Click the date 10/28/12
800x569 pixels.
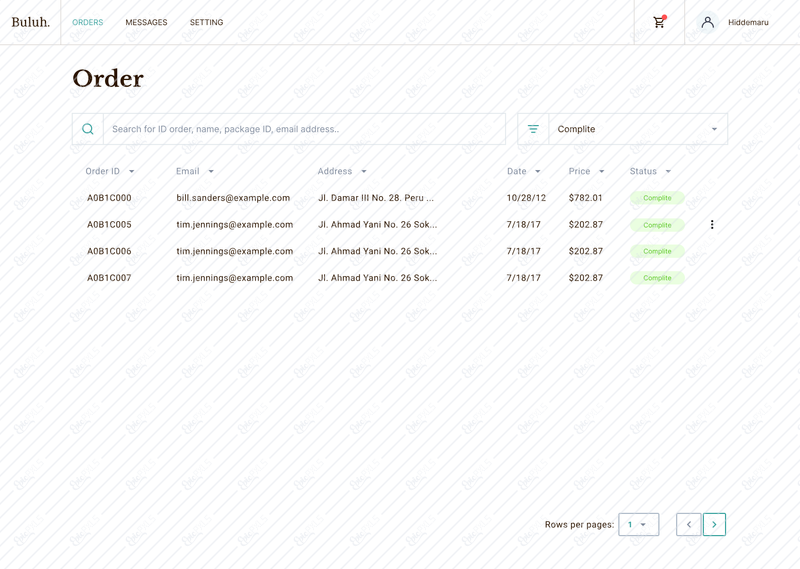tap(526, 198)
